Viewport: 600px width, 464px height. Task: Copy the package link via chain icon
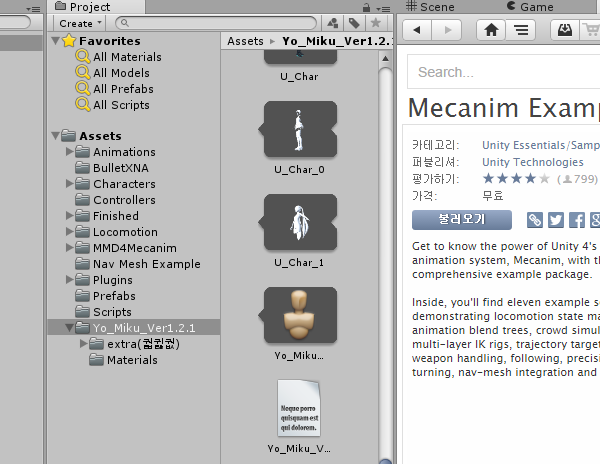pos(535,220)
